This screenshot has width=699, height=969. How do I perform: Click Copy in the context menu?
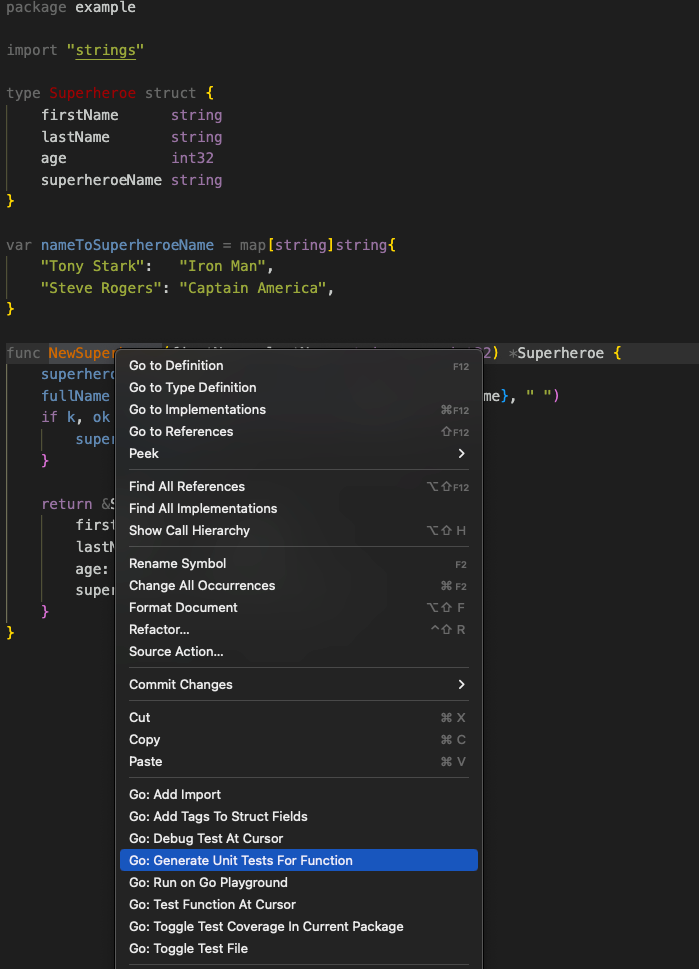pos(145,740)
